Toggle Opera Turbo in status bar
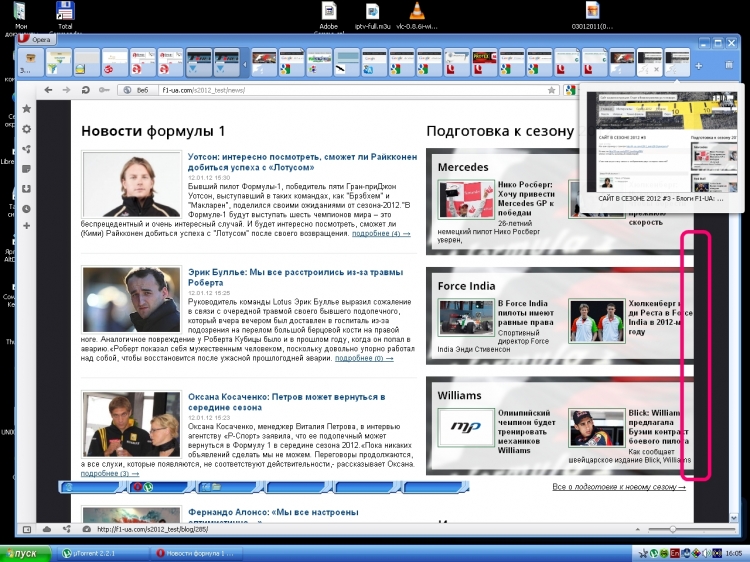The width and height of the screenshot is (750, 562). [x=87, y=529]
